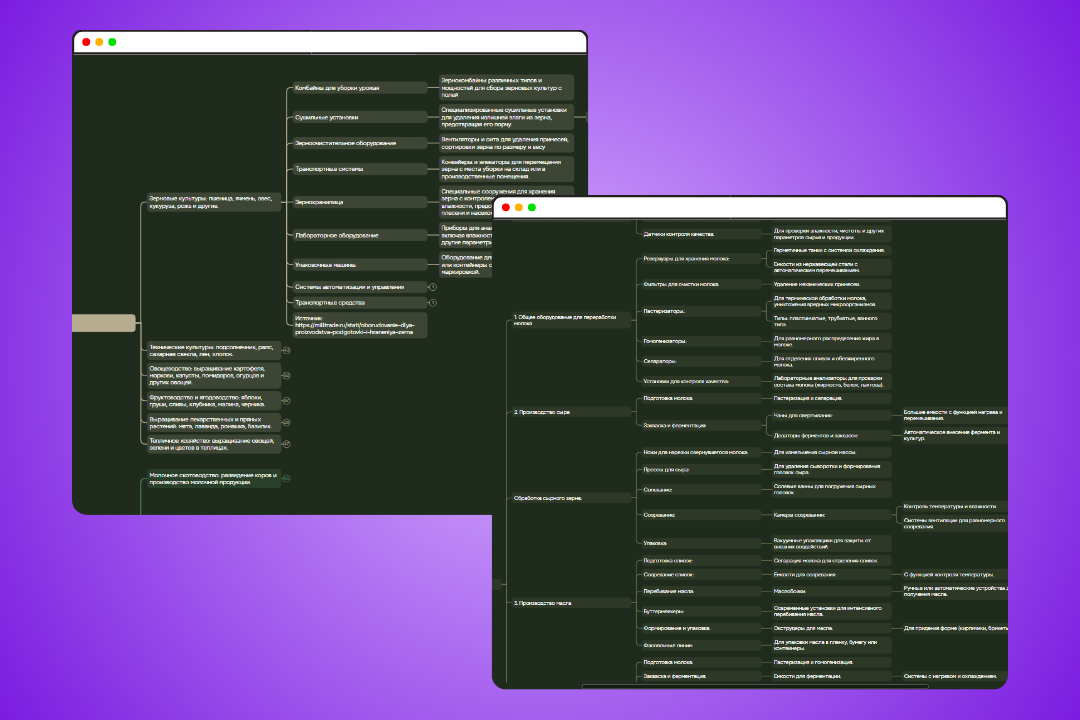Select the Упаковочные машины node
The image size is (1080, 720).
pos(360,265)
